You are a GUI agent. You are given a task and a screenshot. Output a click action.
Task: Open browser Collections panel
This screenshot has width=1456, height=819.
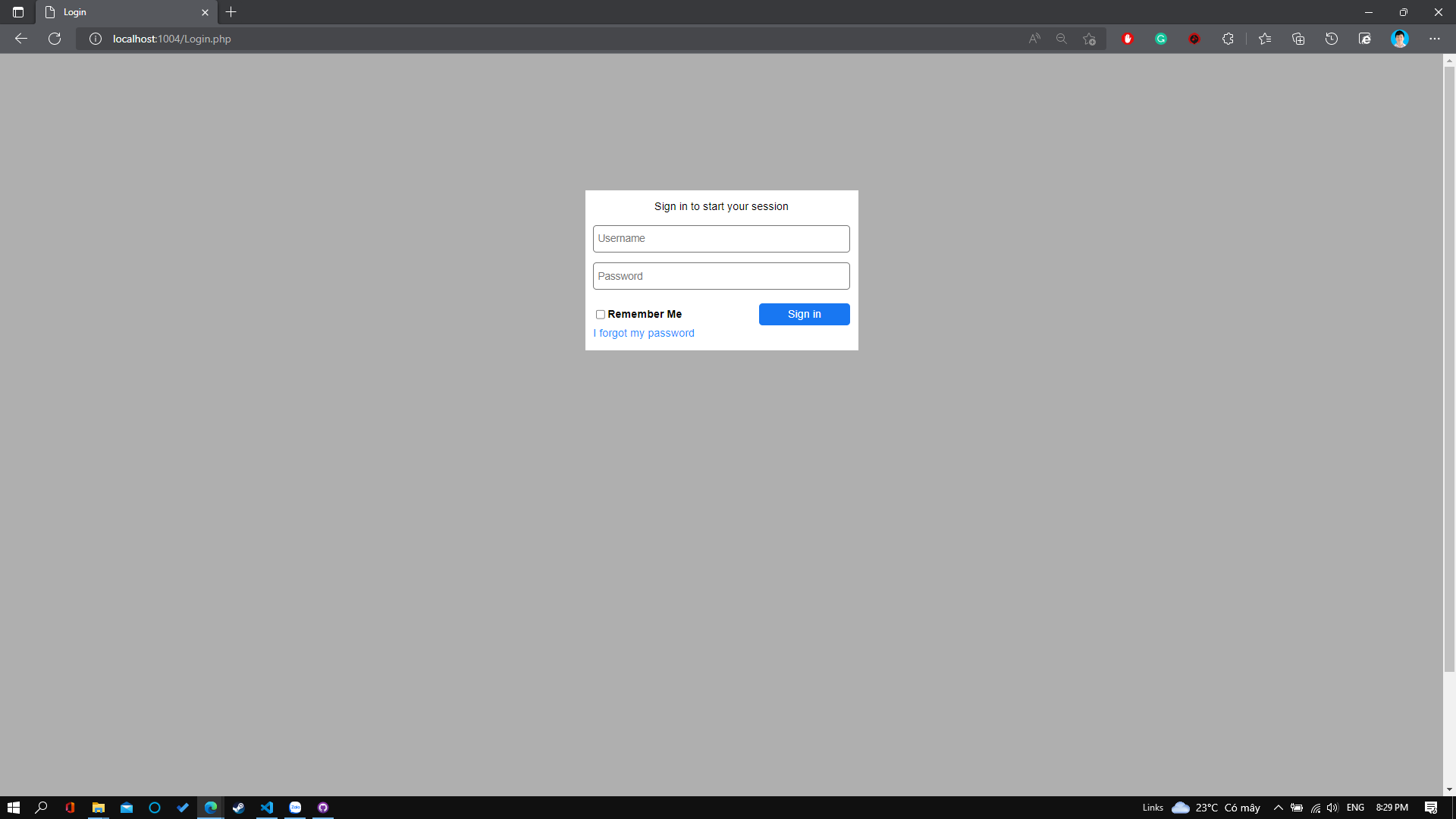click(1298, 39)
